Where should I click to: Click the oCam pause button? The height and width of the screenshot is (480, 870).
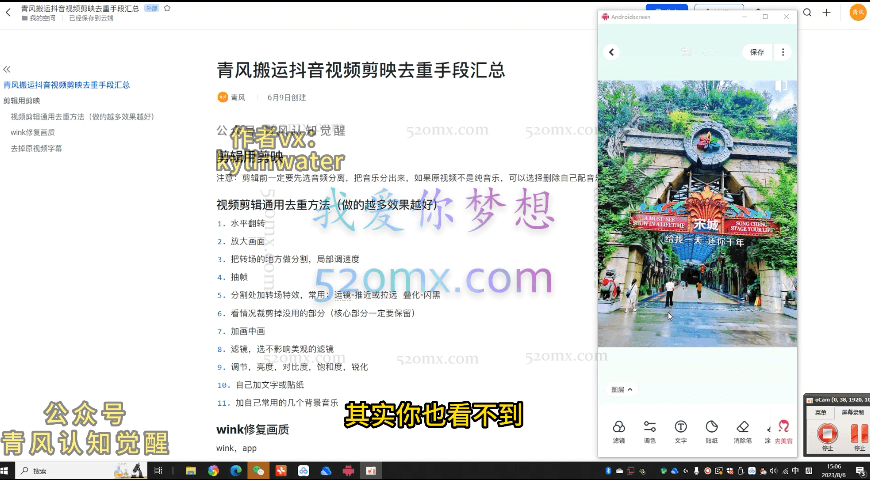[x=859, y=433]
